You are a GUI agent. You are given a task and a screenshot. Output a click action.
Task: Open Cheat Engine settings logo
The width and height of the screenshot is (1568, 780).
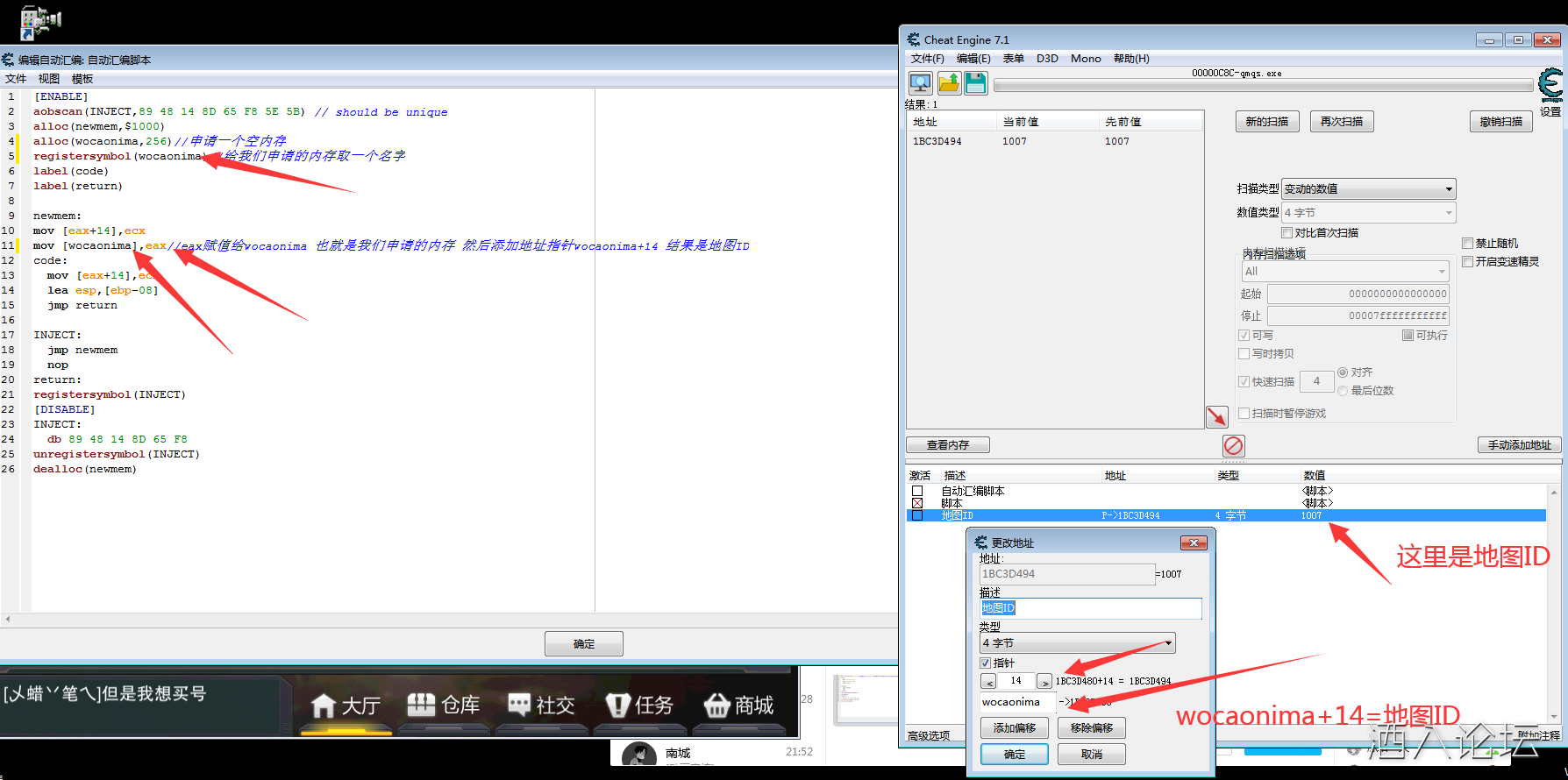1550,85
